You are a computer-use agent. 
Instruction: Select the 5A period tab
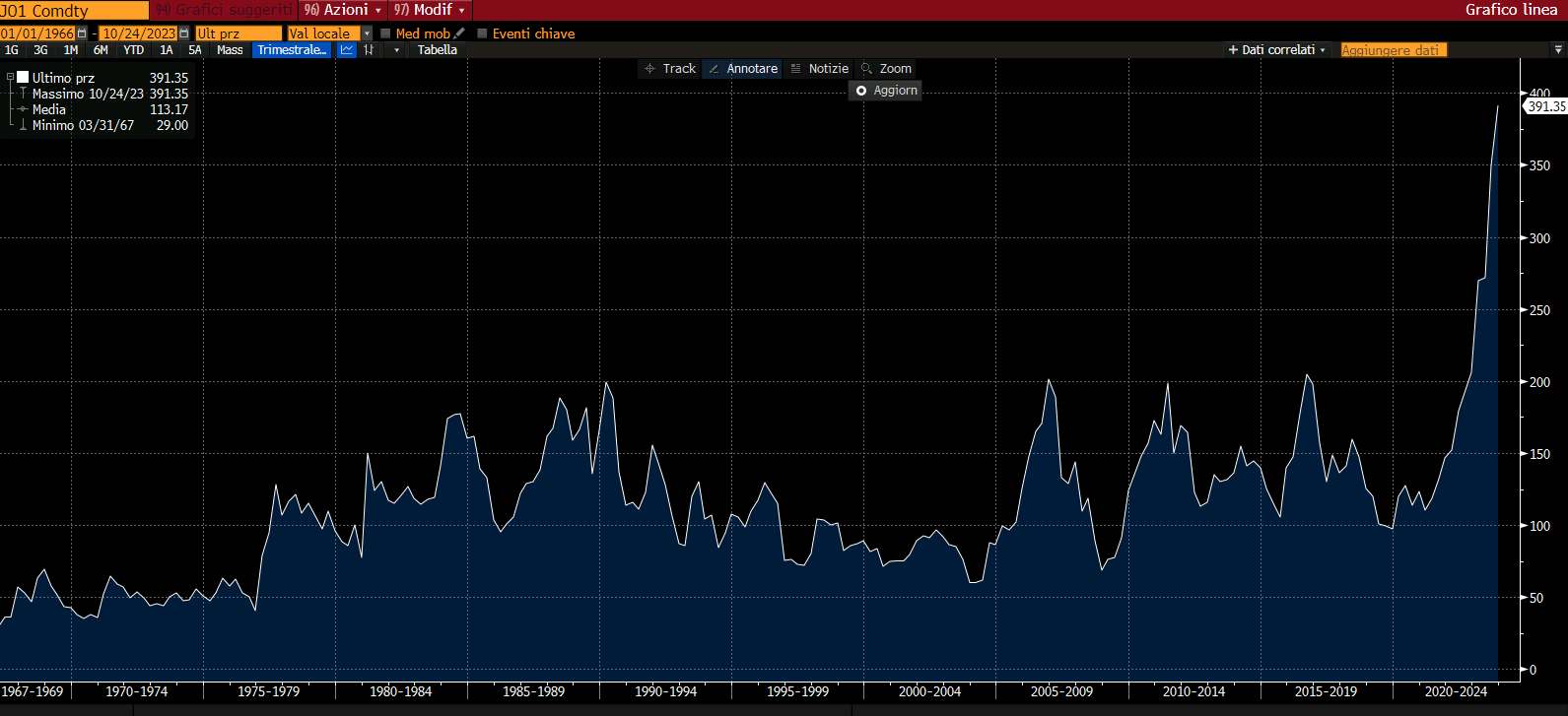click(x=195, y=50)
